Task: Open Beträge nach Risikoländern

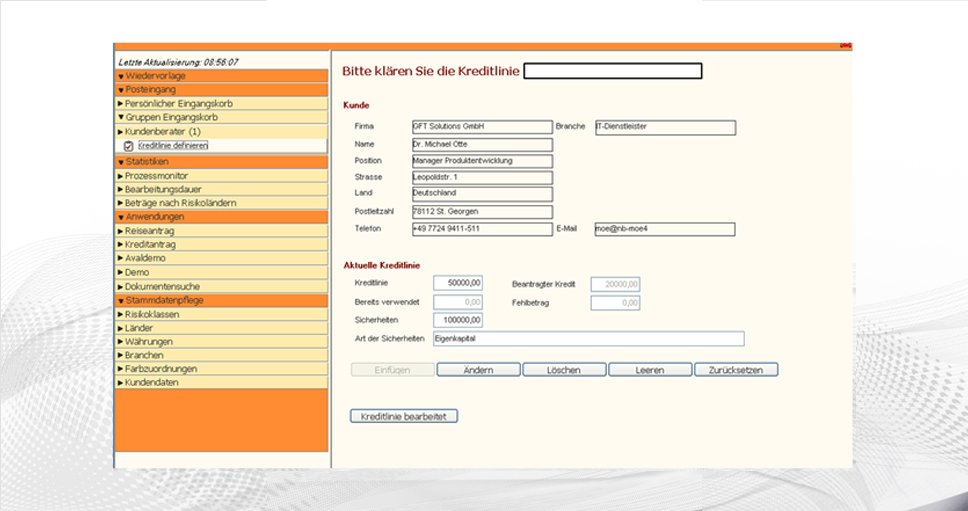Action: click(221, 203)
